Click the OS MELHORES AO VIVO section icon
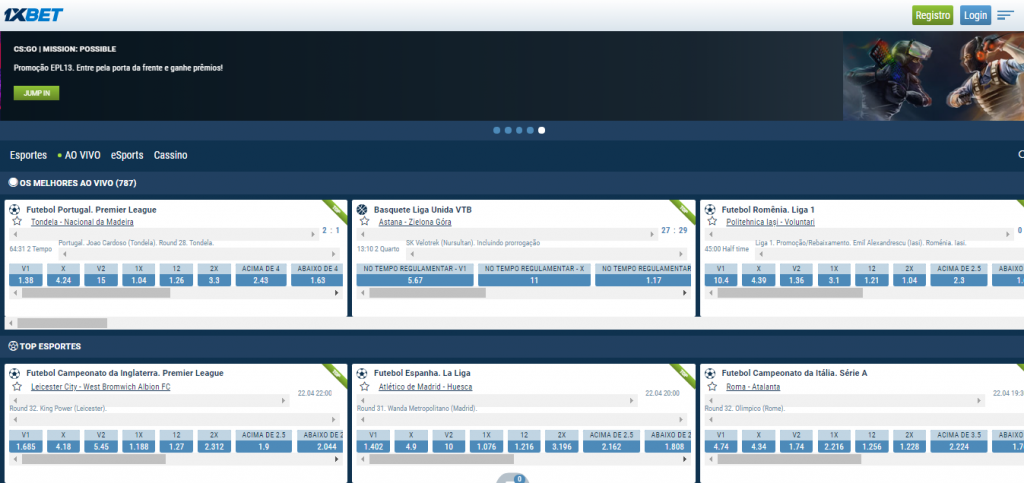 [12, 183]
